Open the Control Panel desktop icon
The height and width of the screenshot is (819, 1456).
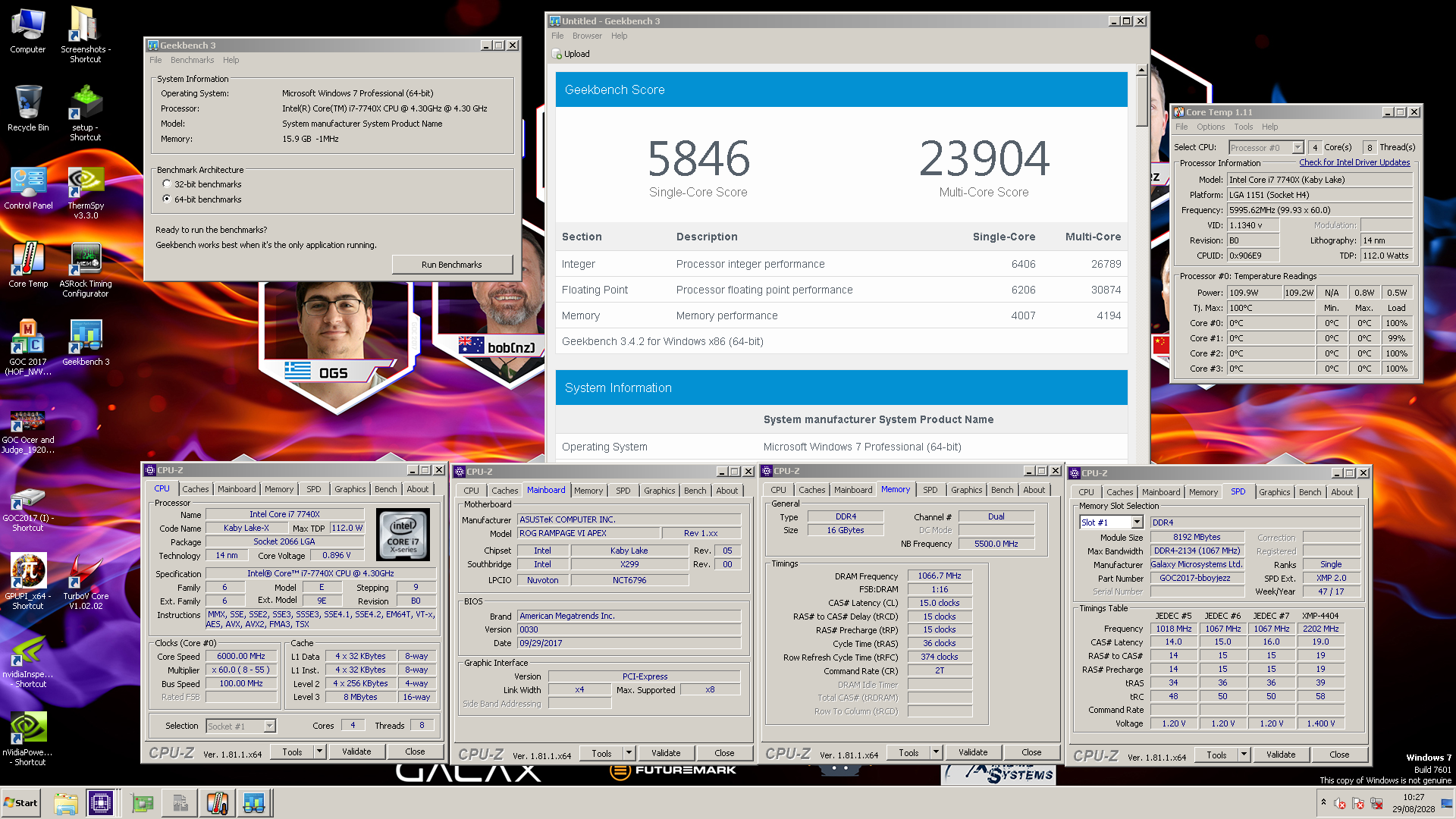pyautogui.click(x=28, y=187)
